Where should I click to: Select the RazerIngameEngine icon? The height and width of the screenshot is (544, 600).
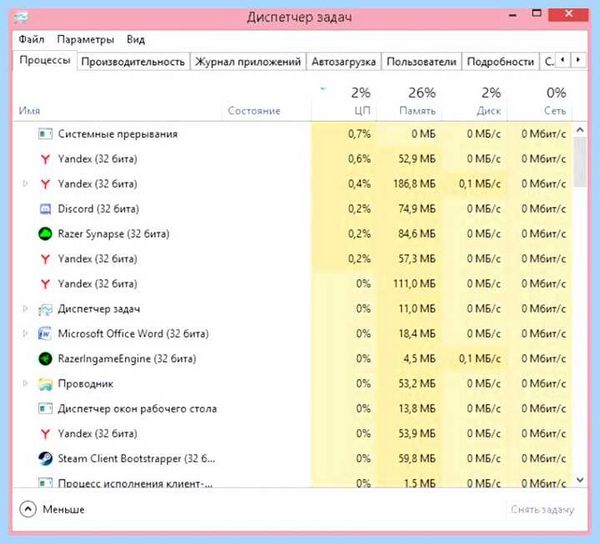[x=45, y=359]
